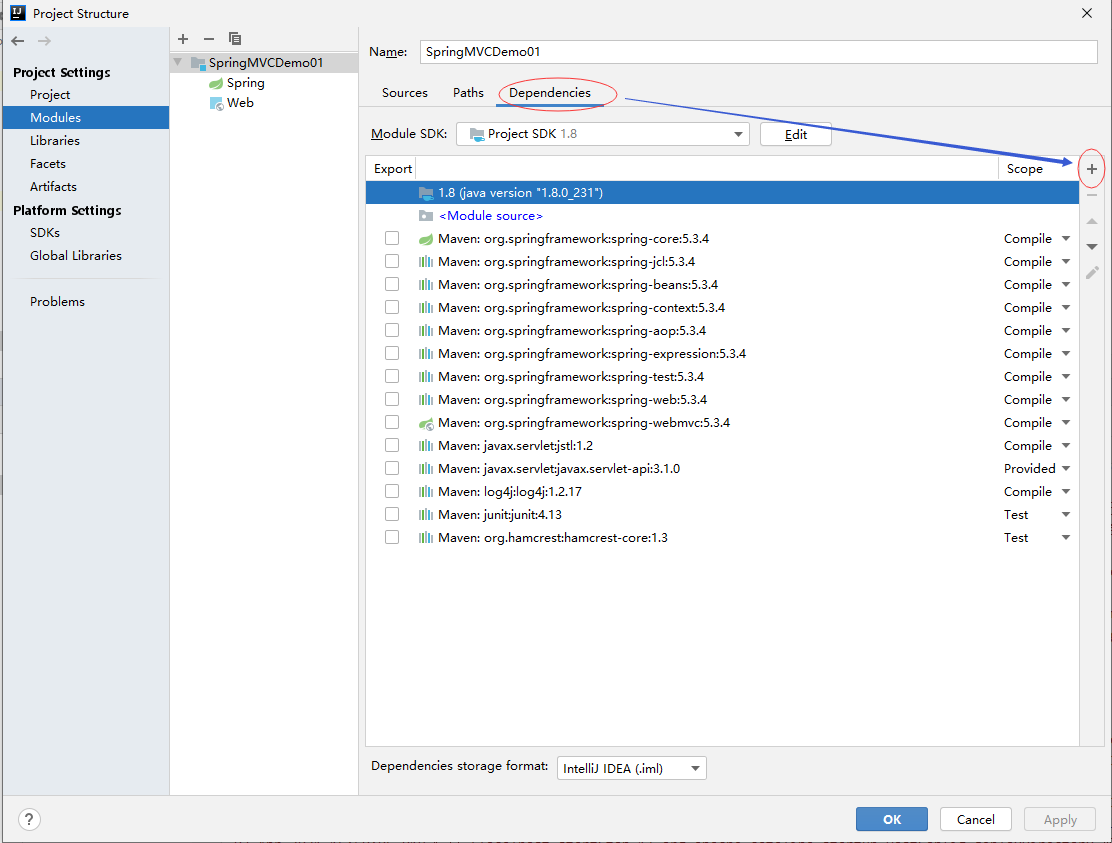Viewport: 1112px width, 843px height.
Task: Add a new module with plus icon
Action: pos(183,39)
